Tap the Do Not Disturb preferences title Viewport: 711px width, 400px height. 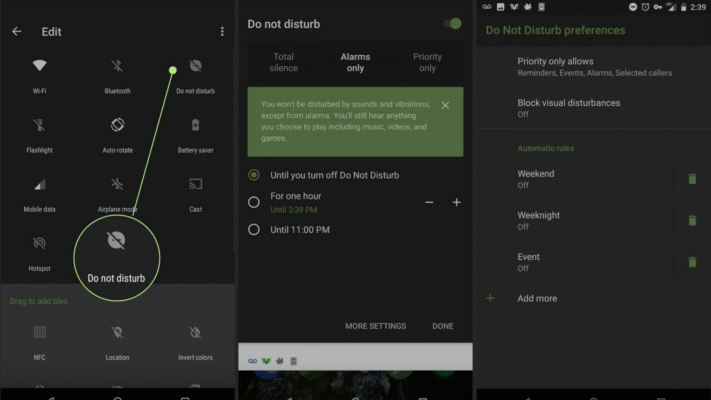(555, 30)
